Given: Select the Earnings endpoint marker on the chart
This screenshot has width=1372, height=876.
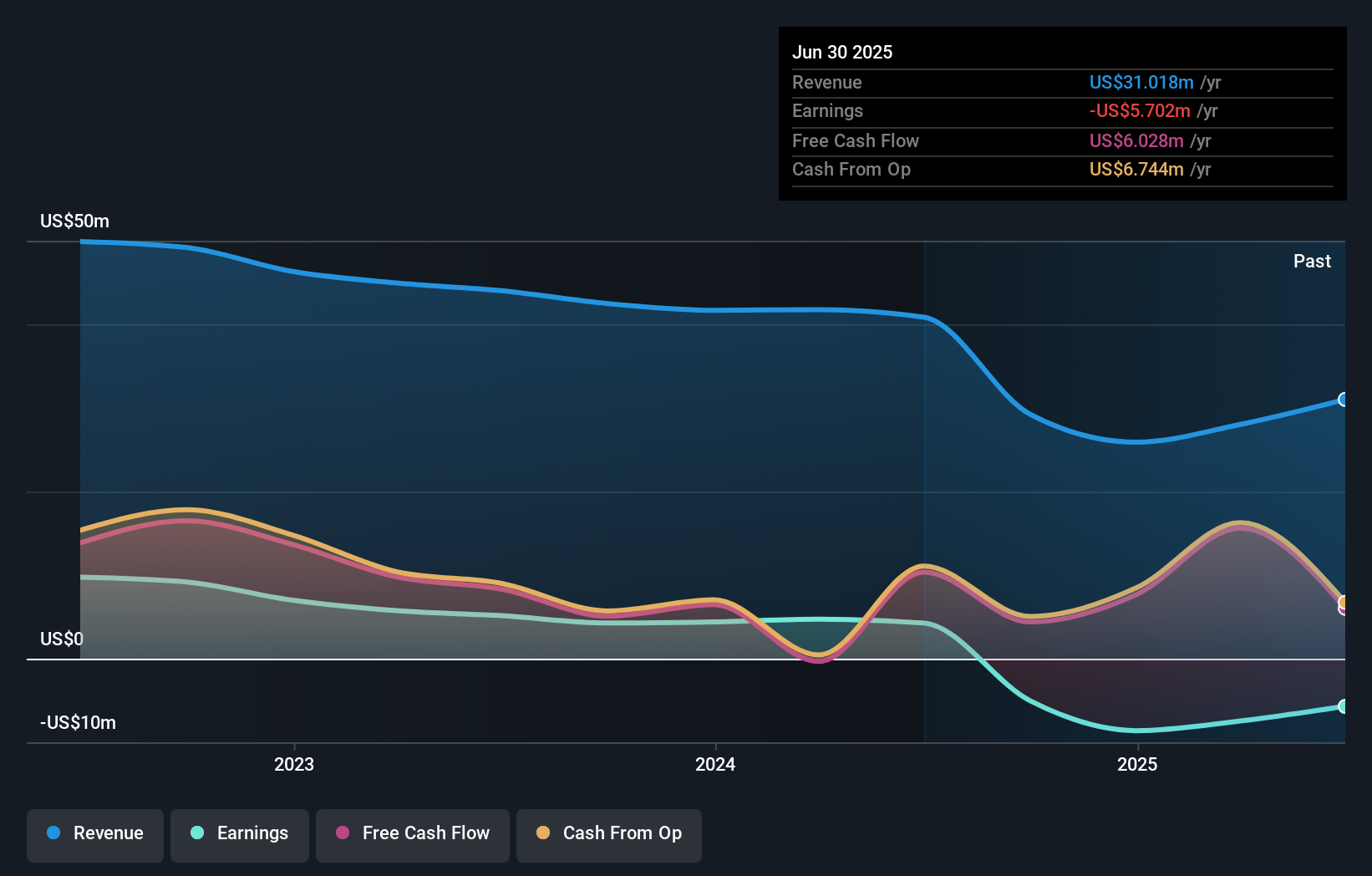Looking at the screenshot, I should pos(1344,706).
